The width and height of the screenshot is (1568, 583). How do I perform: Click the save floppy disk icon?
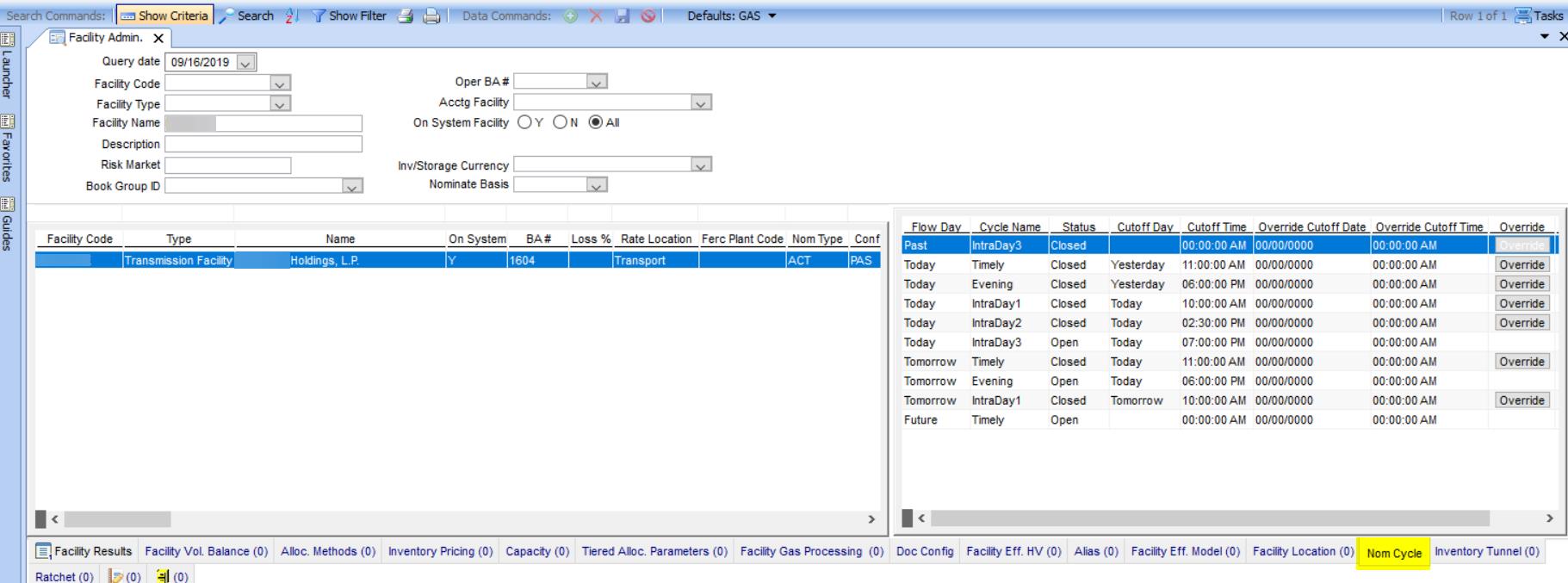click(622, 16)
